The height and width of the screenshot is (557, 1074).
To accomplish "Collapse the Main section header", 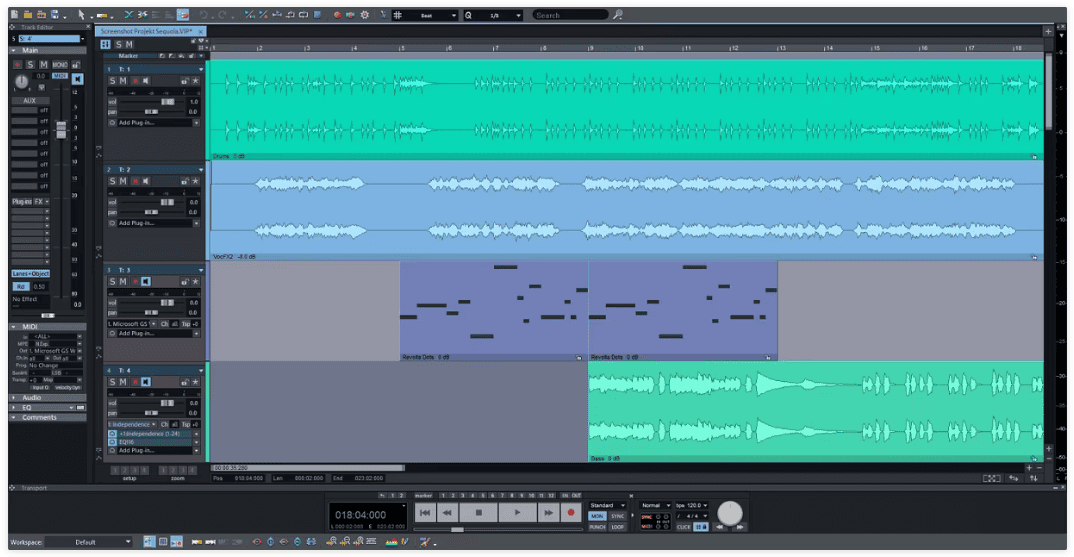I will [x=47, y=50].
